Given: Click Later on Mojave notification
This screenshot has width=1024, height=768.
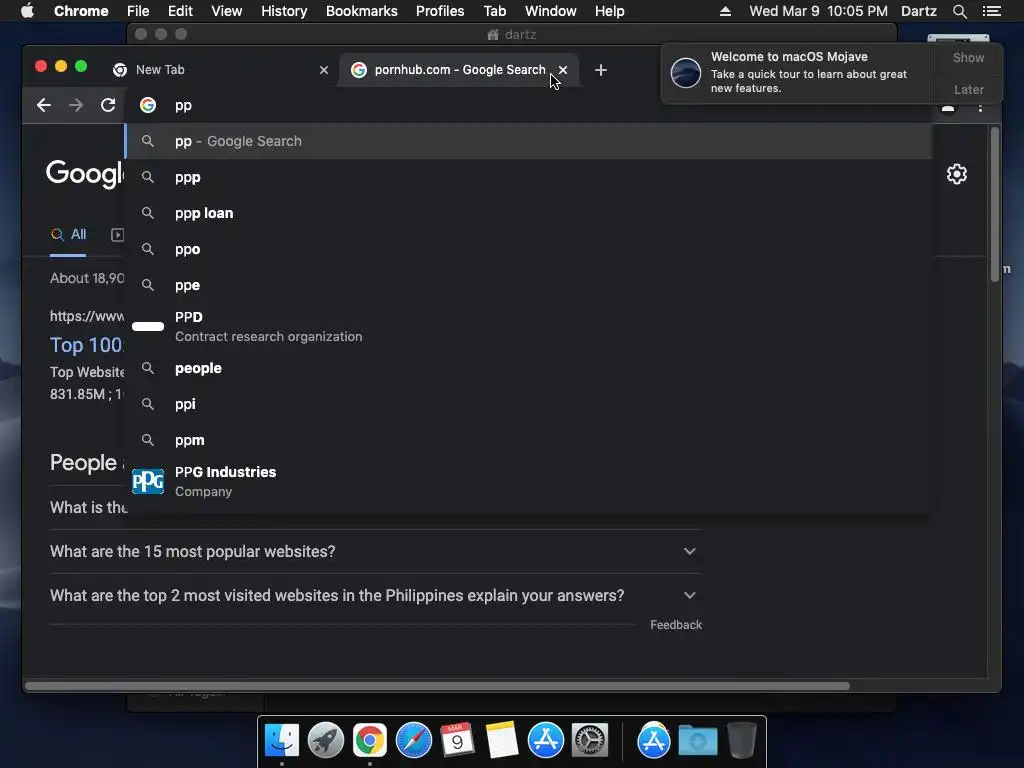Looking at the screenshot, I should point(968,89).
